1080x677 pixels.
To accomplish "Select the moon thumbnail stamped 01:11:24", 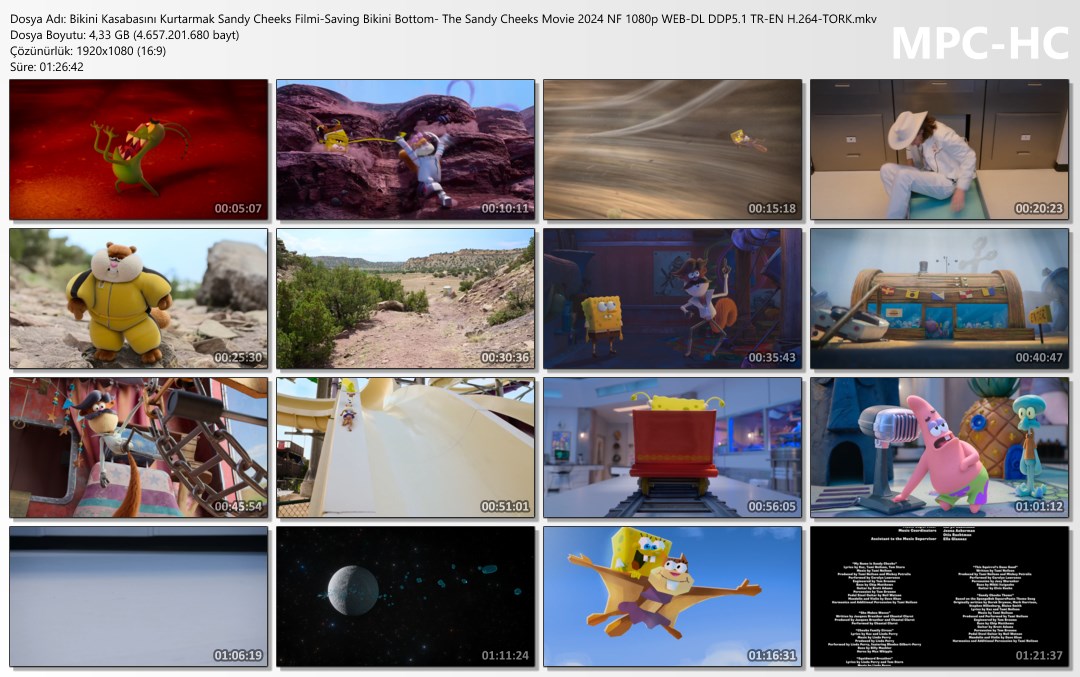I will pos(406,596).
